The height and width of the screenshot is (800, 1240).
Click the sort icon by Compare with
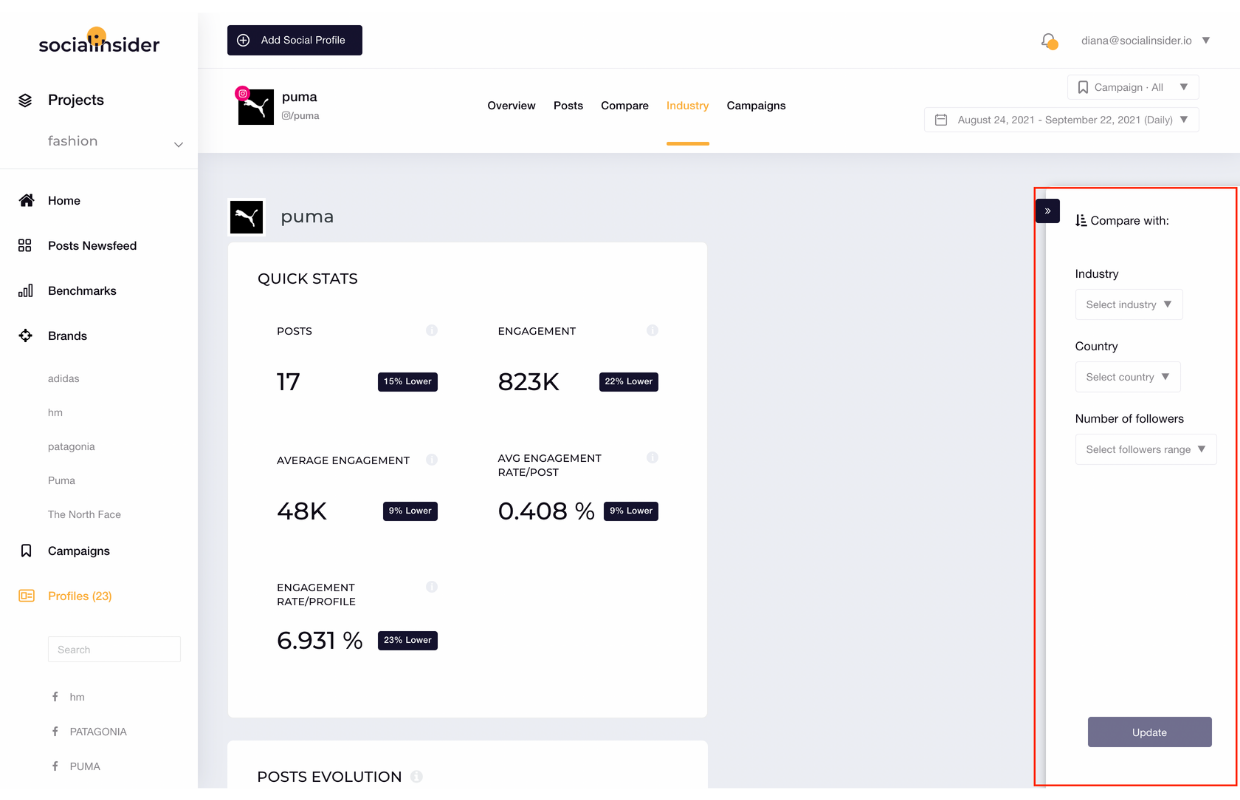pos(1081,220)
